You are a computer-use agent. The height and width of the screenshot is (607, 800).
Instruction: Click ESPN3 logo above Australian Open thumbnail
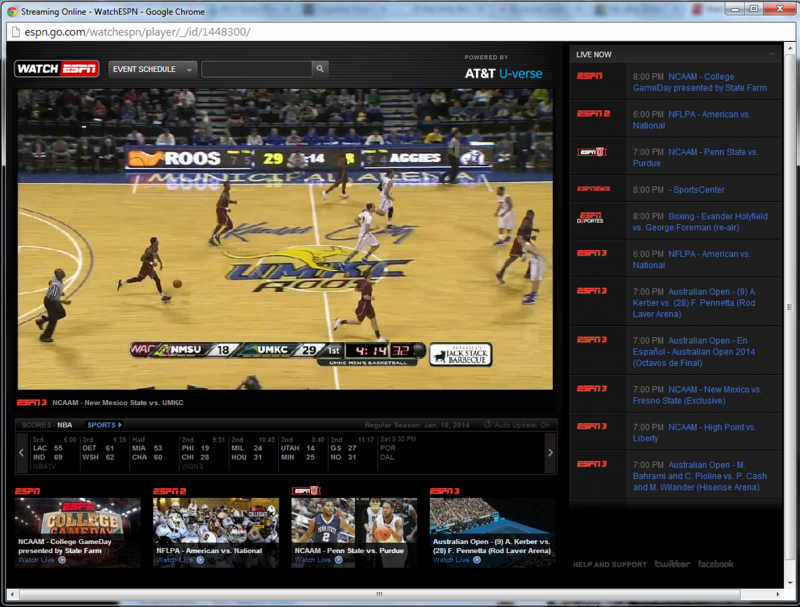[445, 491]
